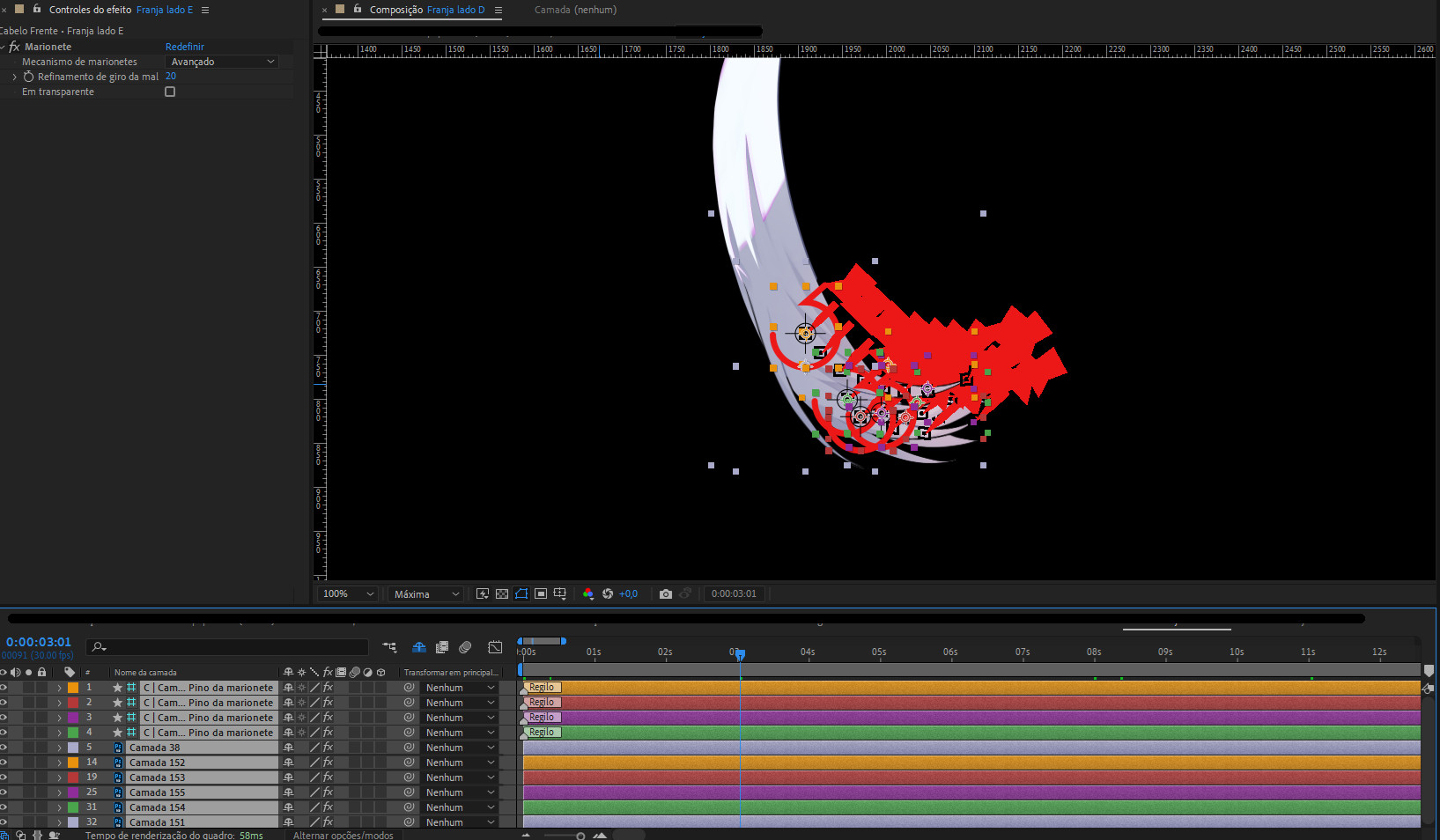Click the quality switch on Camada 155
This screenshot has width=1440, height=840.
pyautogui.click(x=314, y=792)
